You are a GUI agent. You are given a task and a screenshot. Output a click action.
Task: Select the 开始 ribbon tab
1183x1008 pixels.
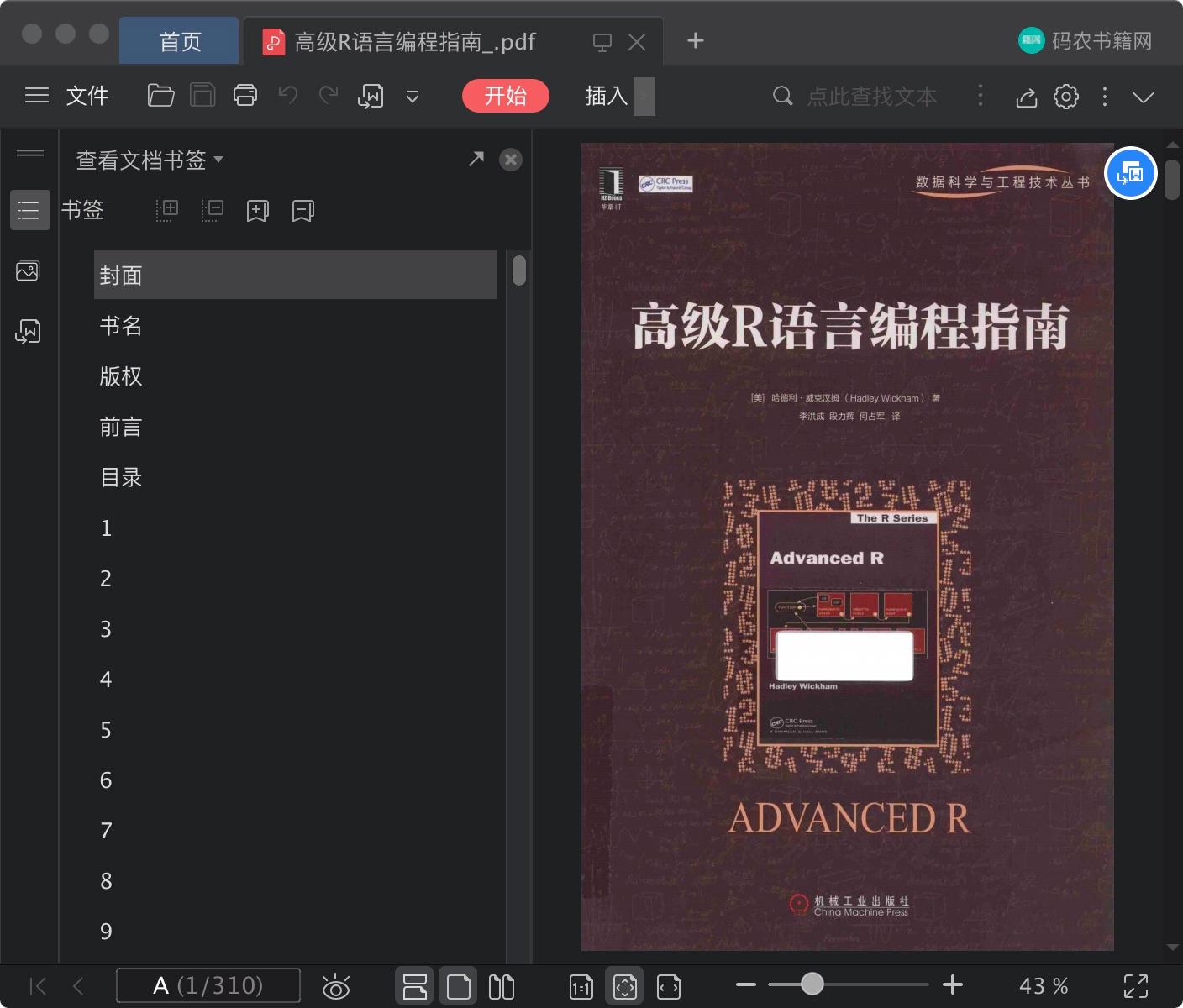click(505, 96)
